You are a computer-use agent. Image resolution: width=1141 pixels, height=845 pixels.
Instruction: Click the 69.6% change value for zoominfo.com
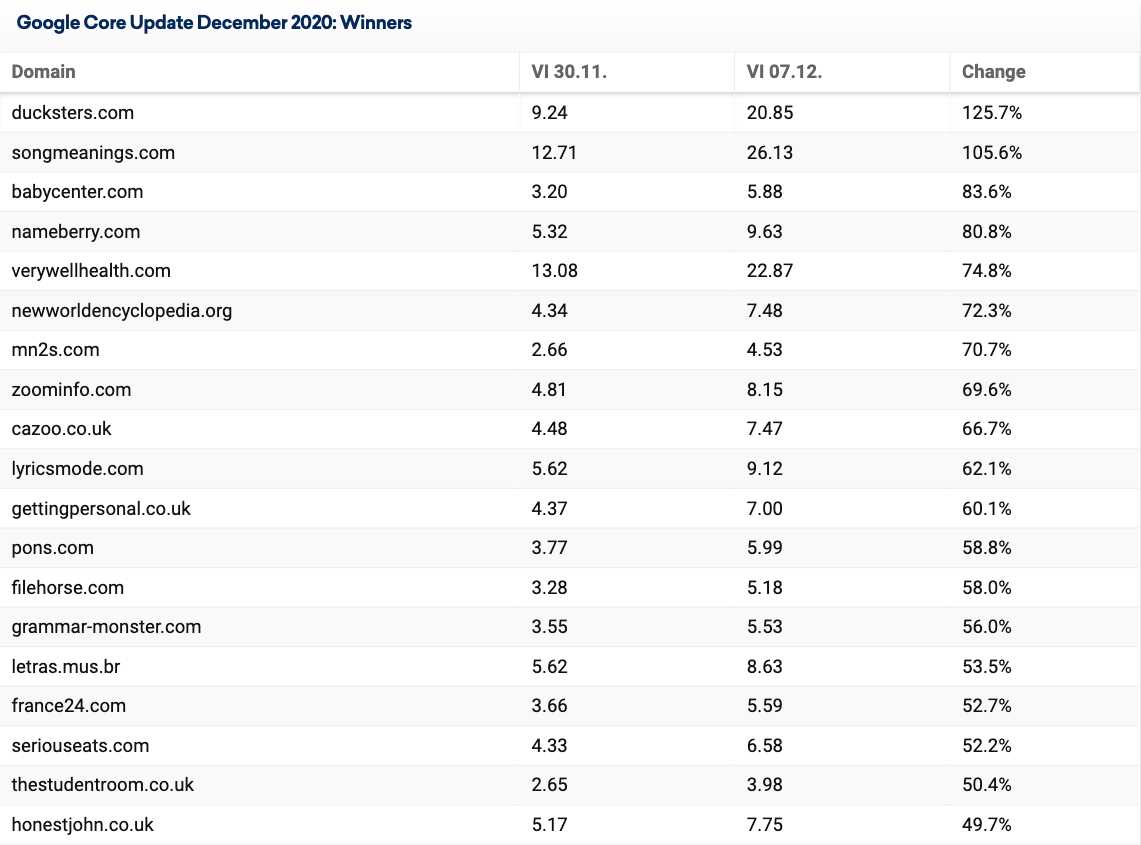click(x=987, y=389)
